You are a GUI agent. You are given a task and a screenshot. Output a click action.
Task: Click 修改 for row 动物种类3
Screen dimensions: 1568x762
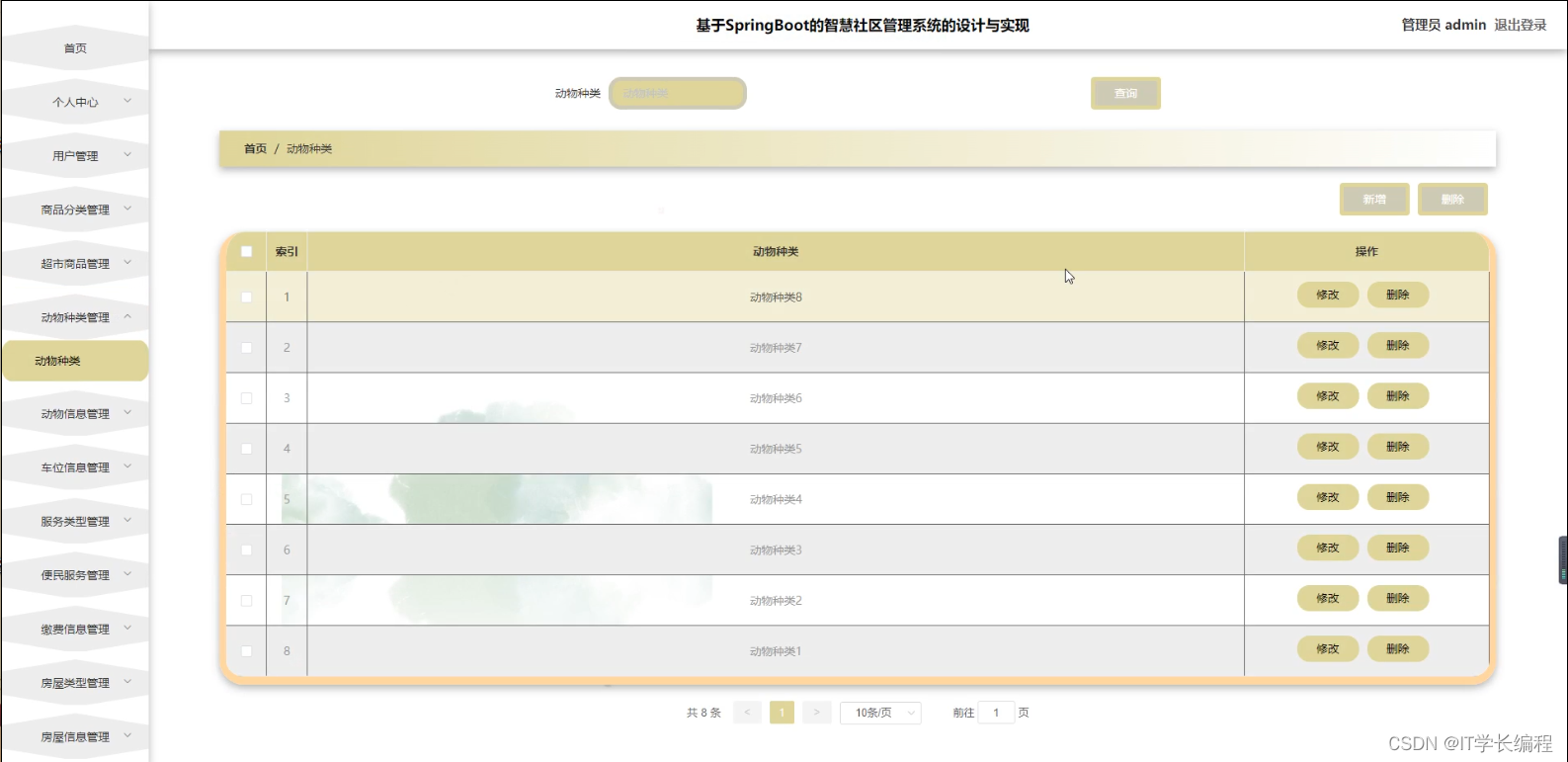pyautogui.click(x=1328, y=548)
